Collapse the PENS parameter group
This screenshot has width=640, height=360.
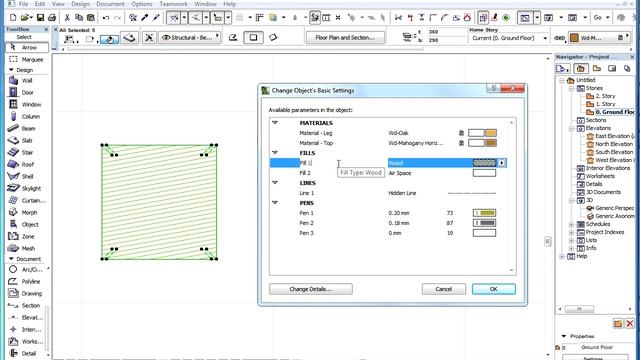pos(275,203)
